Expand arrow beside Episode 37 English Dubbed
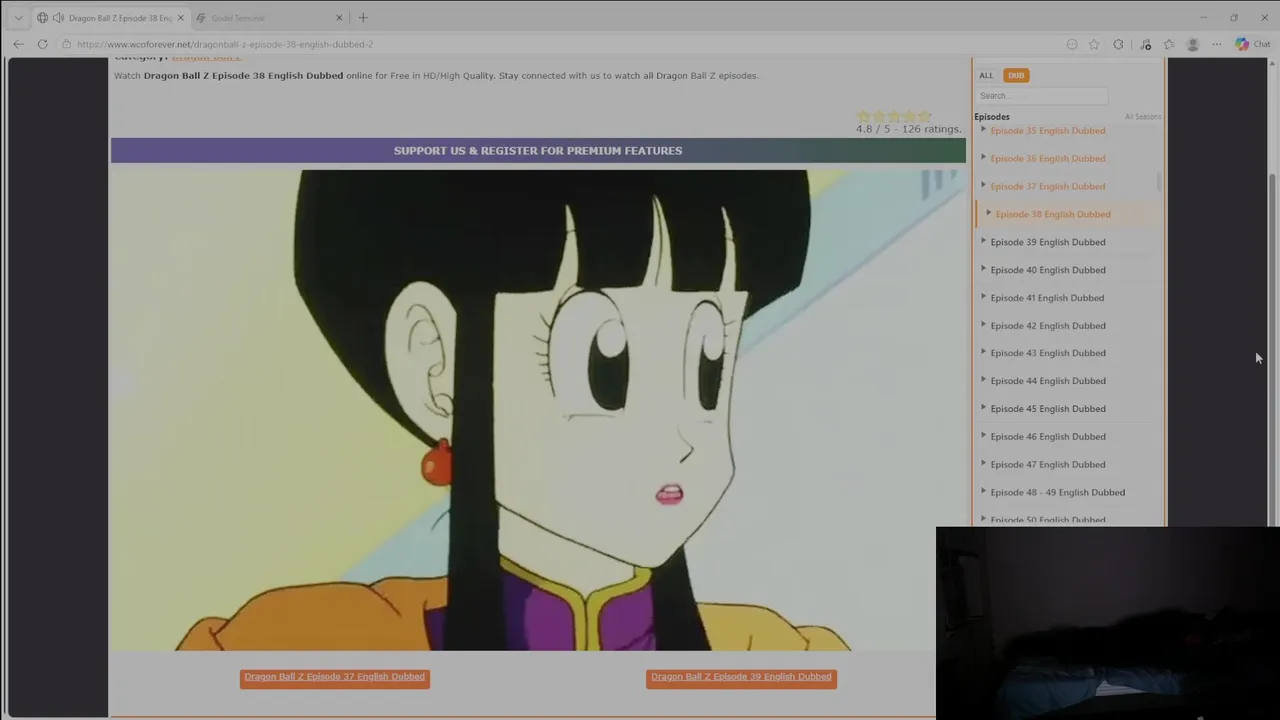Image resolution: width=1280 pixels, height=720 pixels. tap(983, 185)
